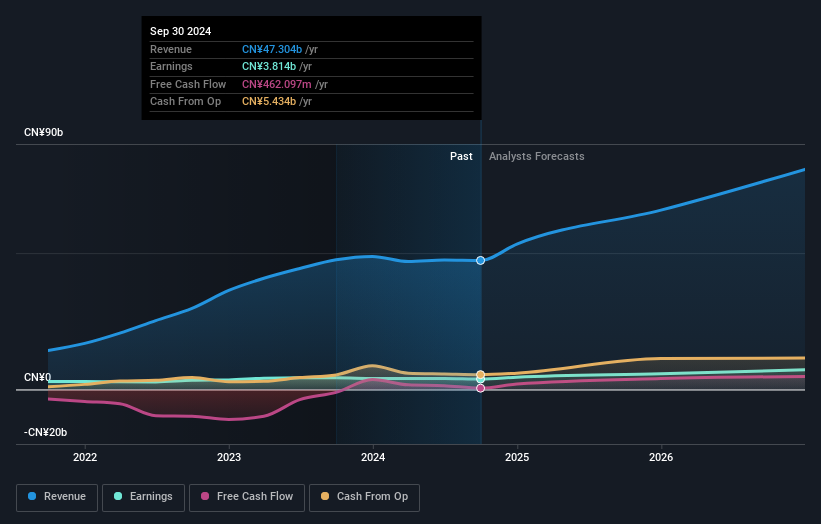This screenshot has width=821, height=524.
Task: Click the Cash From Op row label in tooltip
Action: (185, 102)
